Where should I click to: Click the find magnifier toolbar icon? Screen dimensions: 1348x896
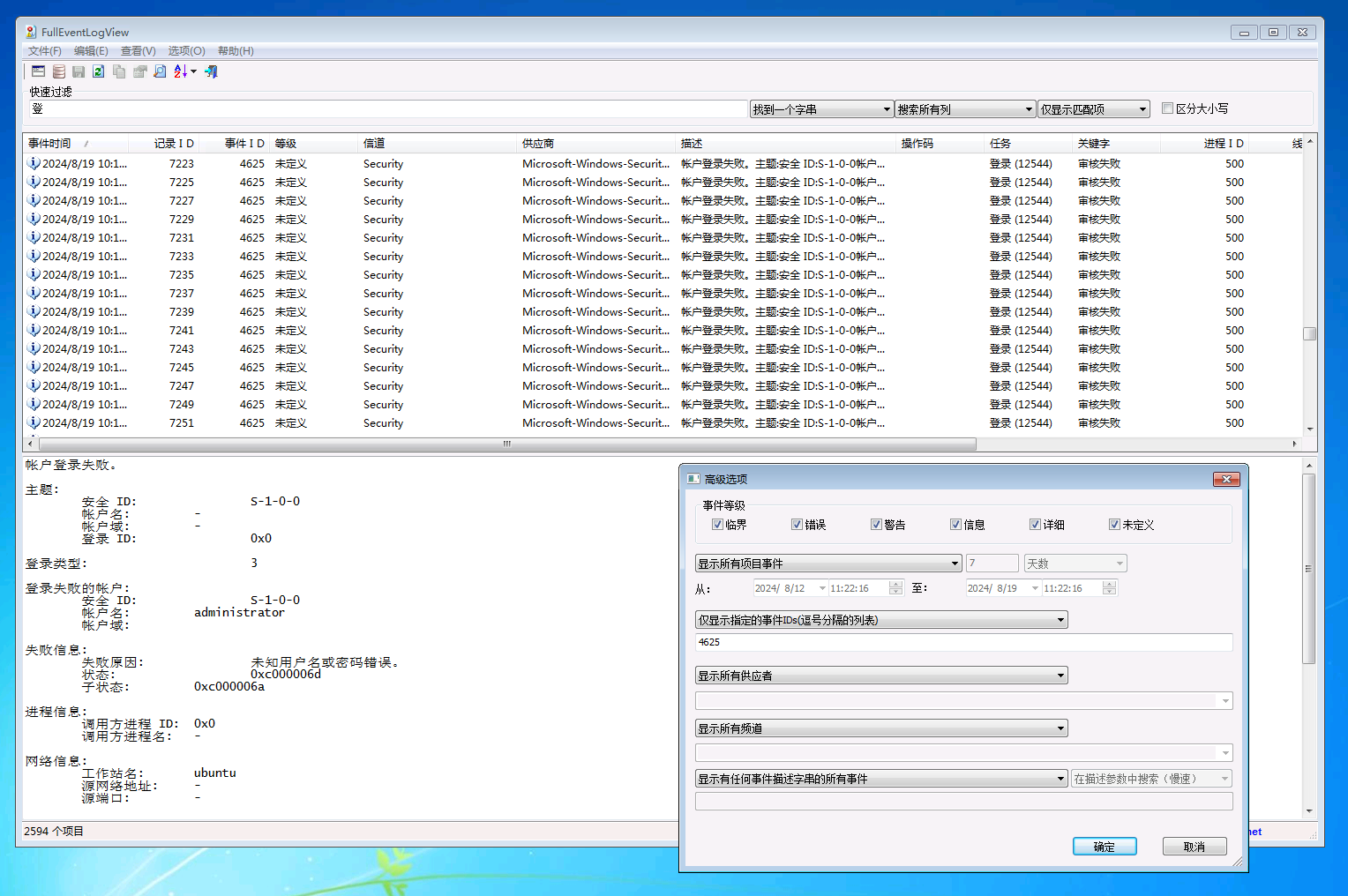(x=160, y=71)
